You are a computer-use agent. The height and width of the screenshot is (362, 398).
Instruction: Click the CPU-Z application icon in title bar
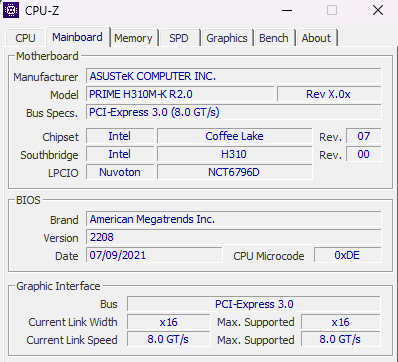(11, 10)
